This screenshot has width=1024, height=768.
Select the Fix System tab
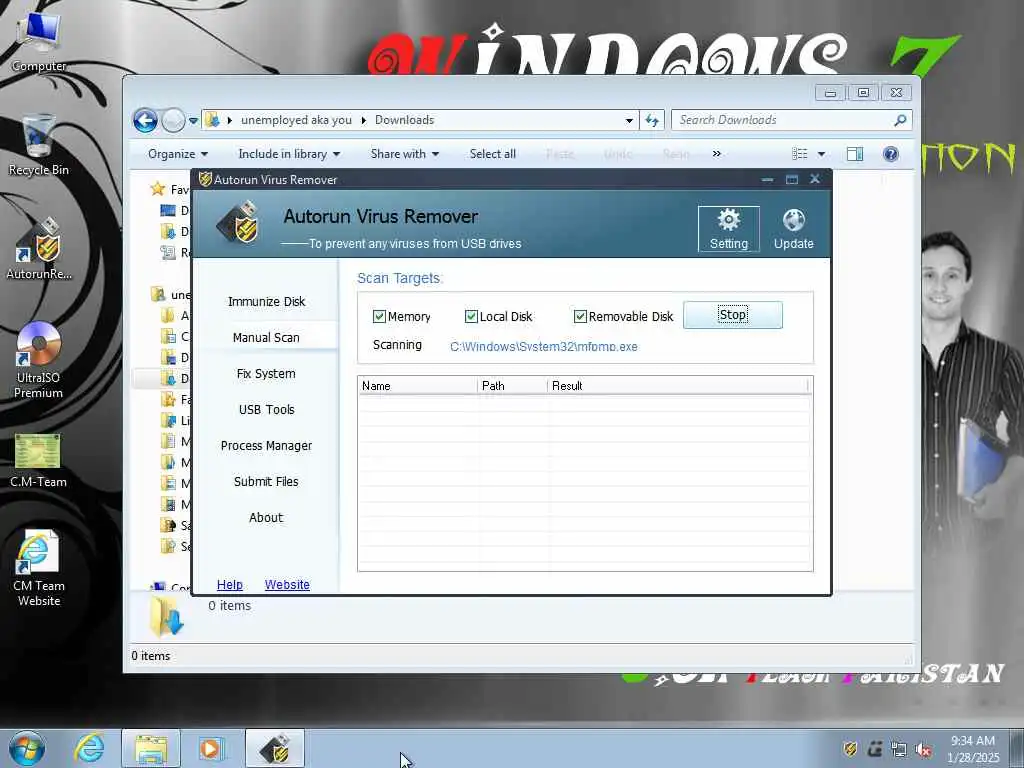(x=266, y=374)
